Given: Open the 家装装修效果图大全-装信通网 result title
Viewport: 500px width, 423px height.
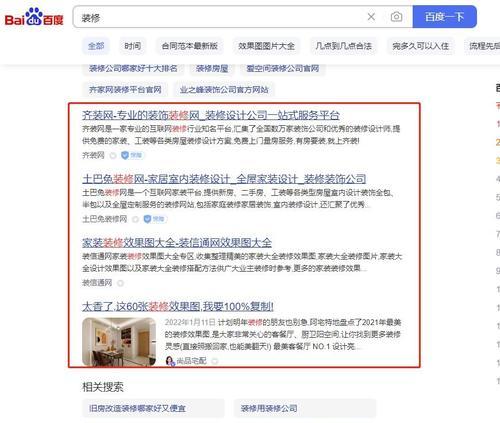Looking at the screenshot, I should coord(177,243).
